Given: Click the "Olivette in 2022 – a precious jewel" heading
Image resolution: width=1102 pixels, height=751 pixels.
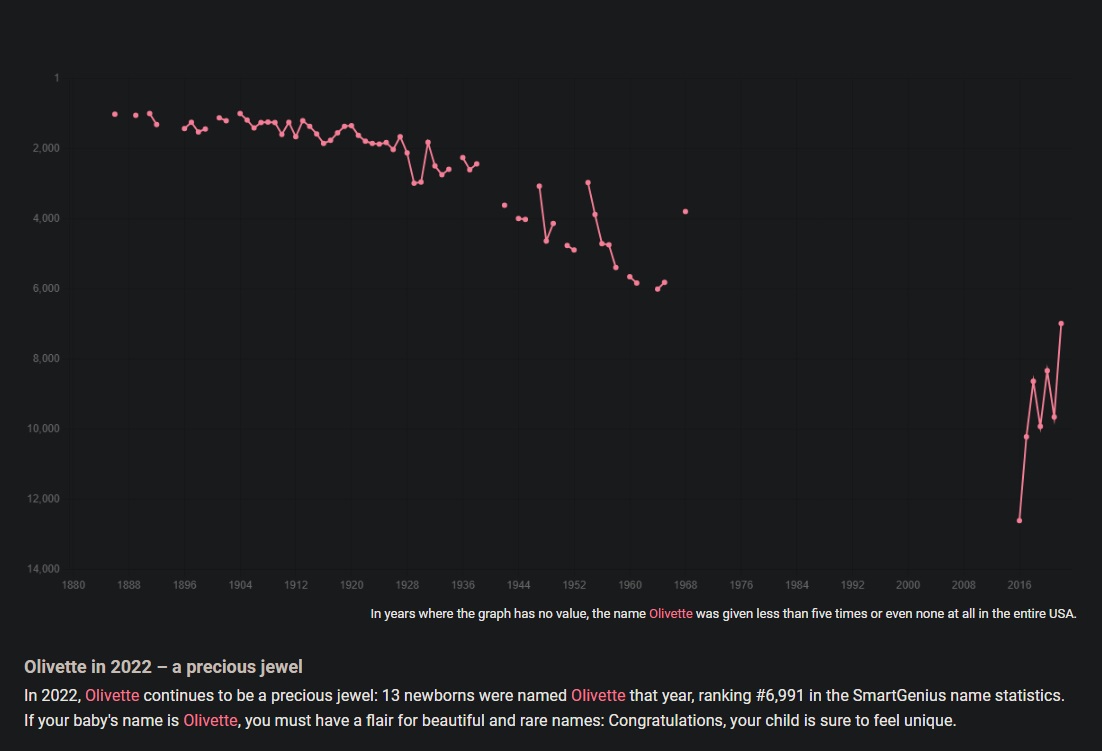Looking at the screenshot, I should [163, 667].
